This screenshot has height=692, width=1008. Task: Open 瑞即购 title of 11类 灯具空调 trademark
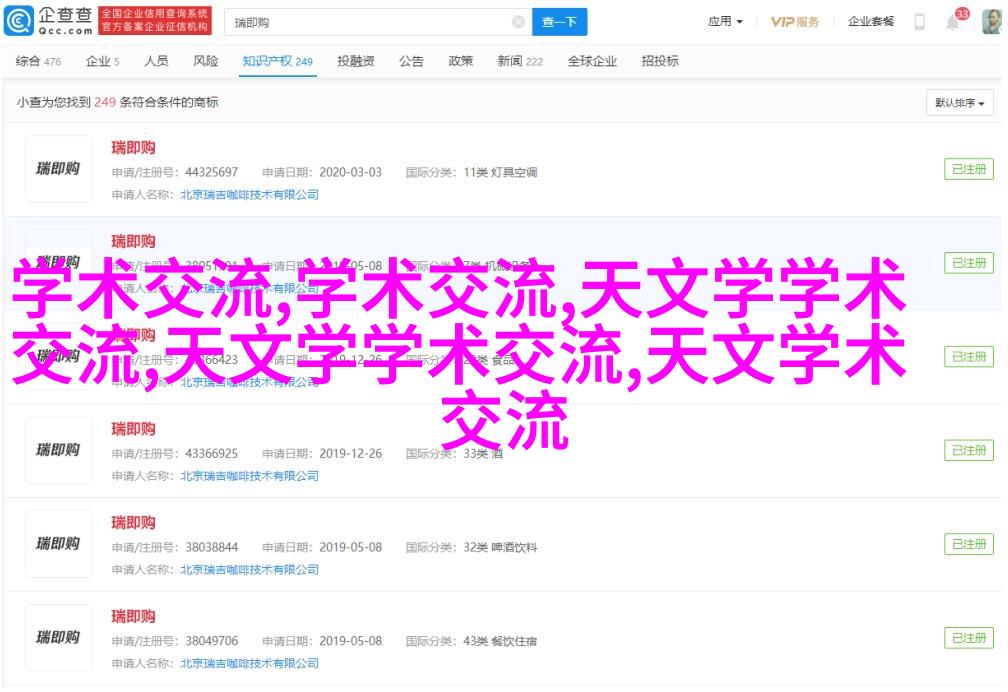click(x=133, y=148)
